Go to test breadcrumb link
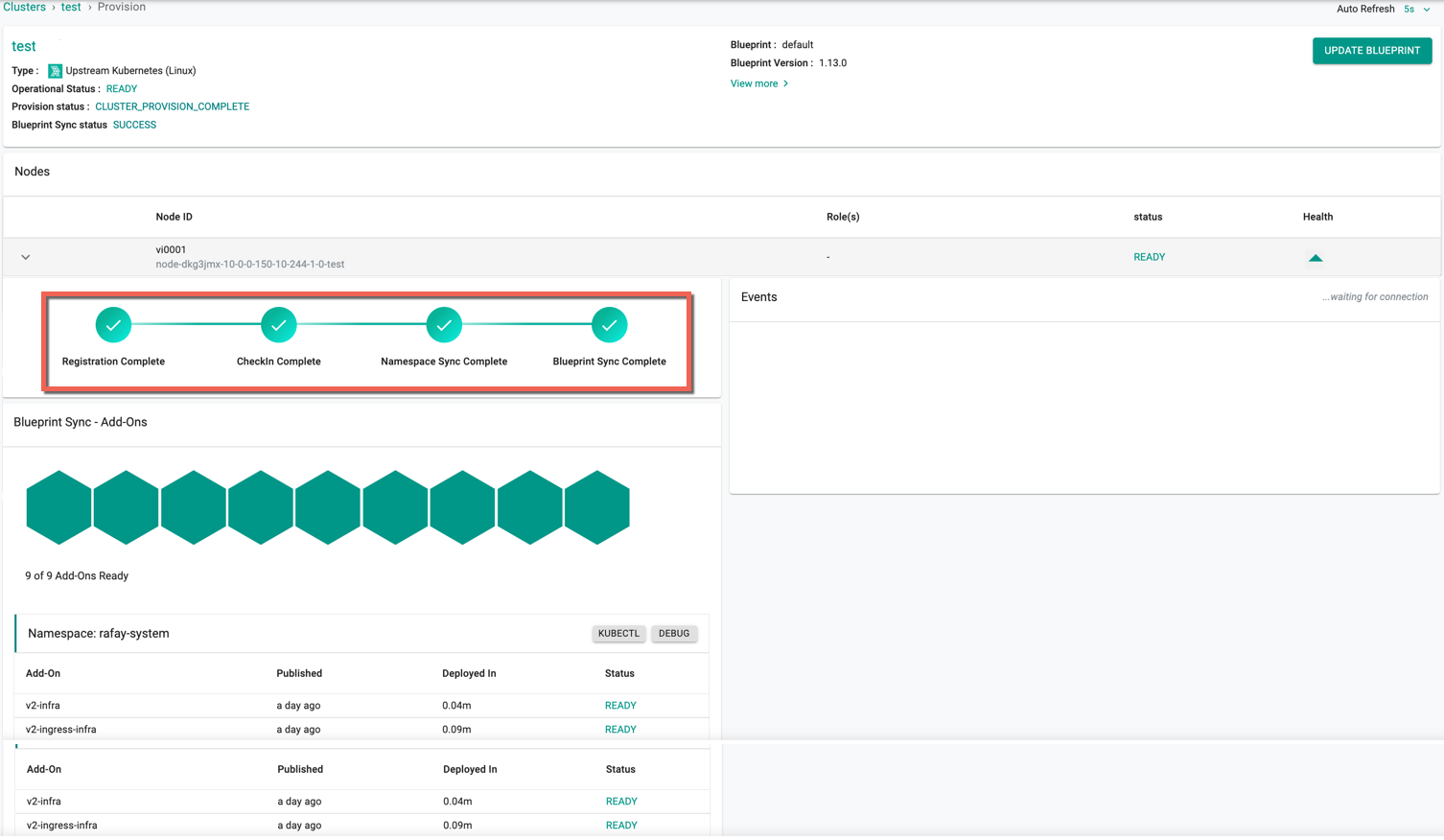The height and width of the screenshot is (840, 1444). click(x=71, y=7)
